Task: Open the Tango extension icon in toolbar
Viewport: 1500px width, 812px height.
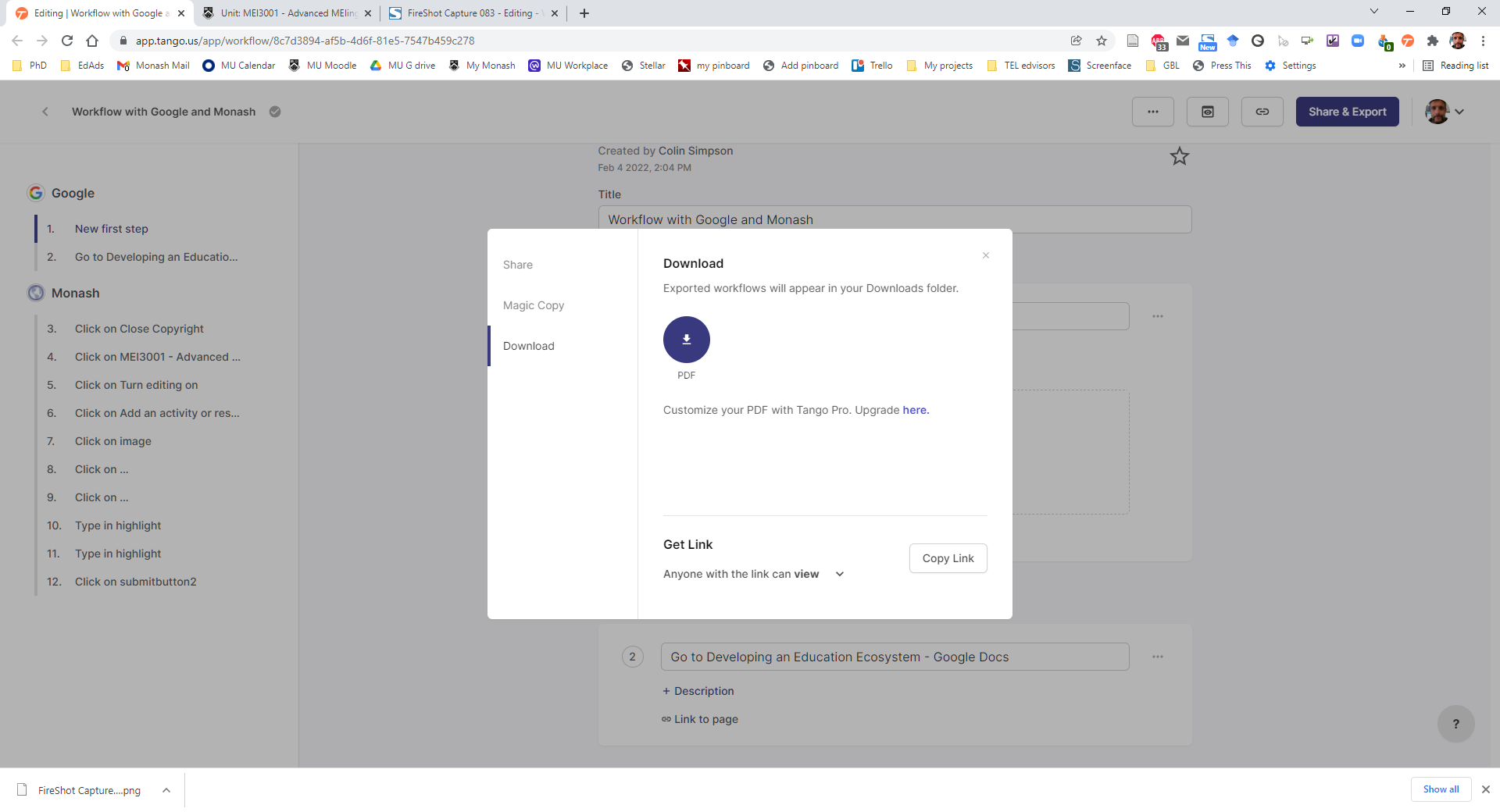Action: pos(1408,41)
